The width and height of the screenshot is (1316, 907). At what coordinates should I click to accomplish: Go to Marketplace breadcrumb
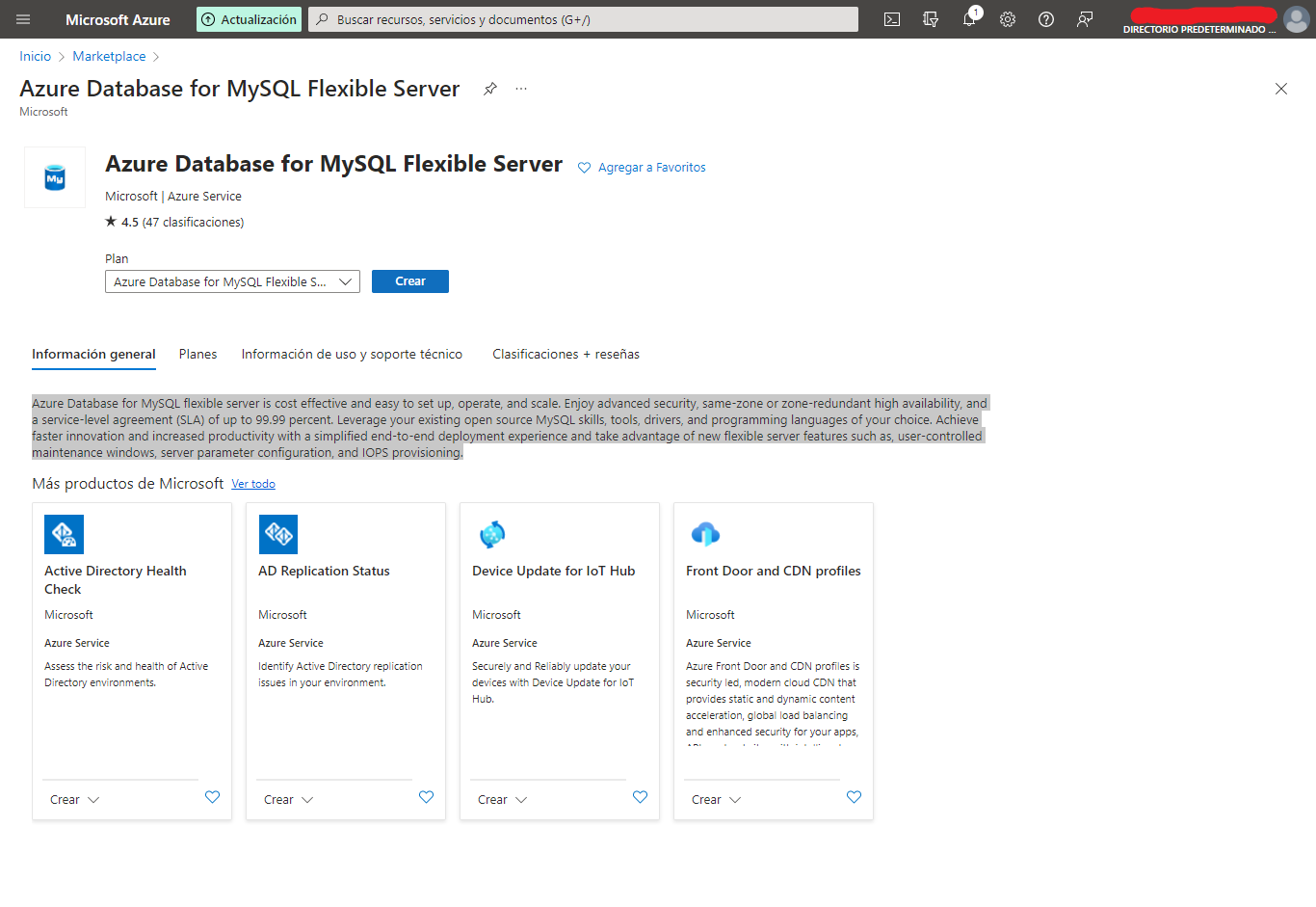(x=110, y=57)
